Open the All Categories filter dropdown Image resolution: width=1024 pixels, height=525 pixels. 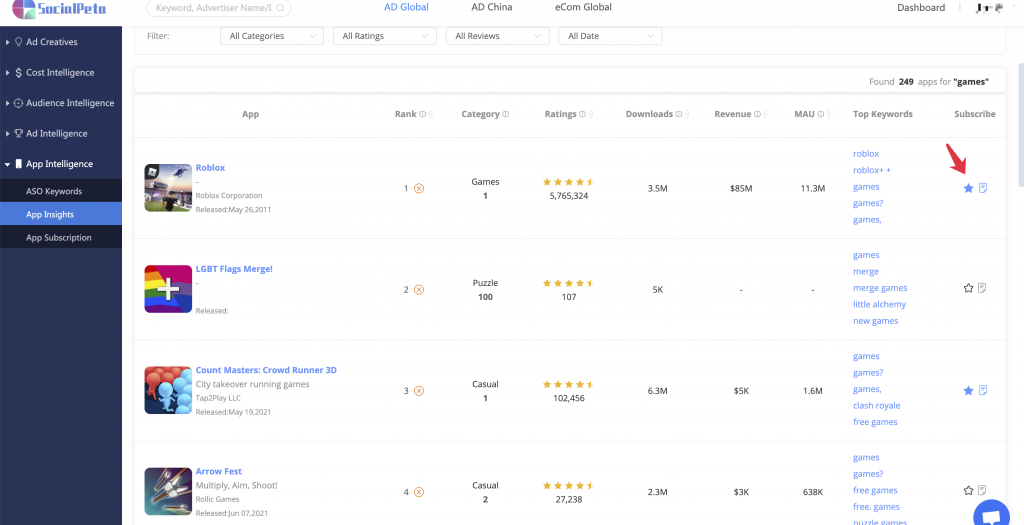click(x=272, y=36)
